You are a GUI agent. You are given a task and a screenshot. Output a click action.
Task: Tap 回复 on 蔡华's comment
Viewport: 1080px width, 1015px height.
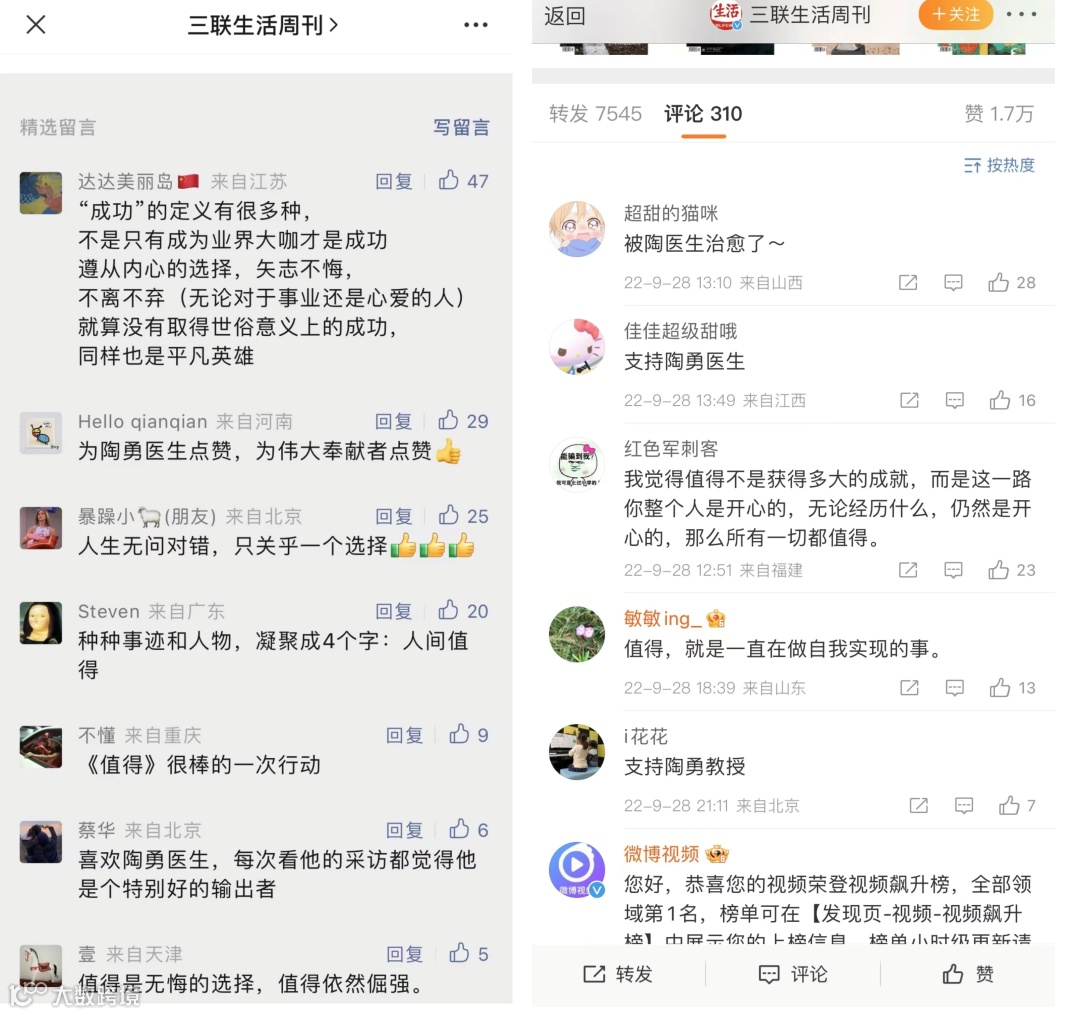404,830
